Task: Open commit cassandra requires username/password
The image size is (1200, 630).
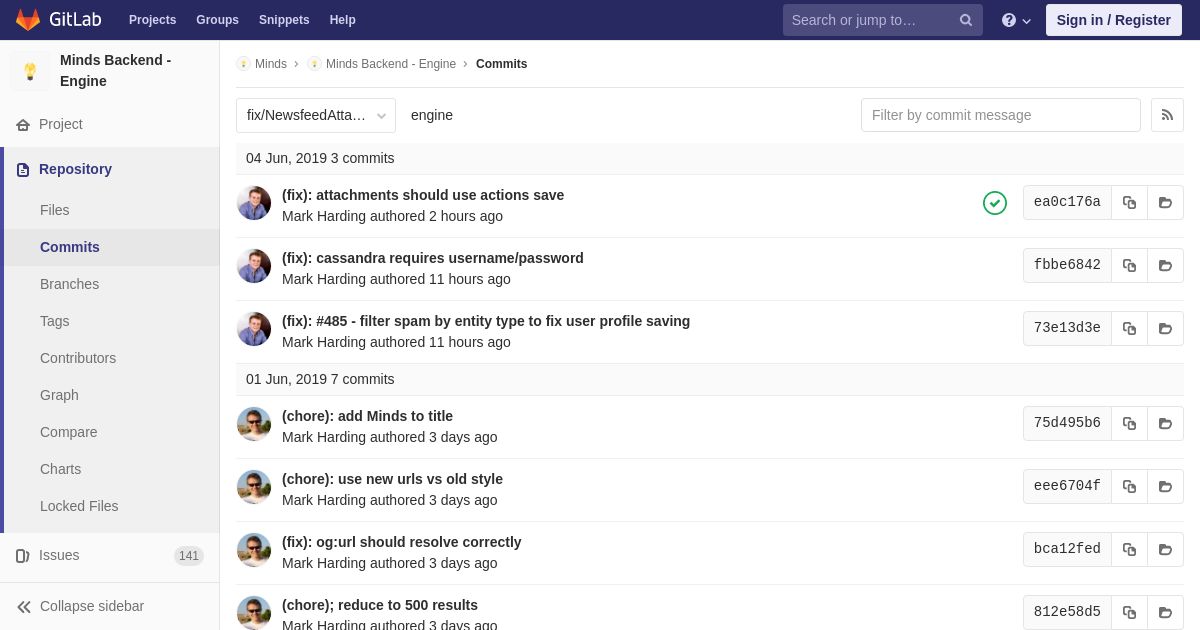Action: pyautogui.click(x=433, y=258)
